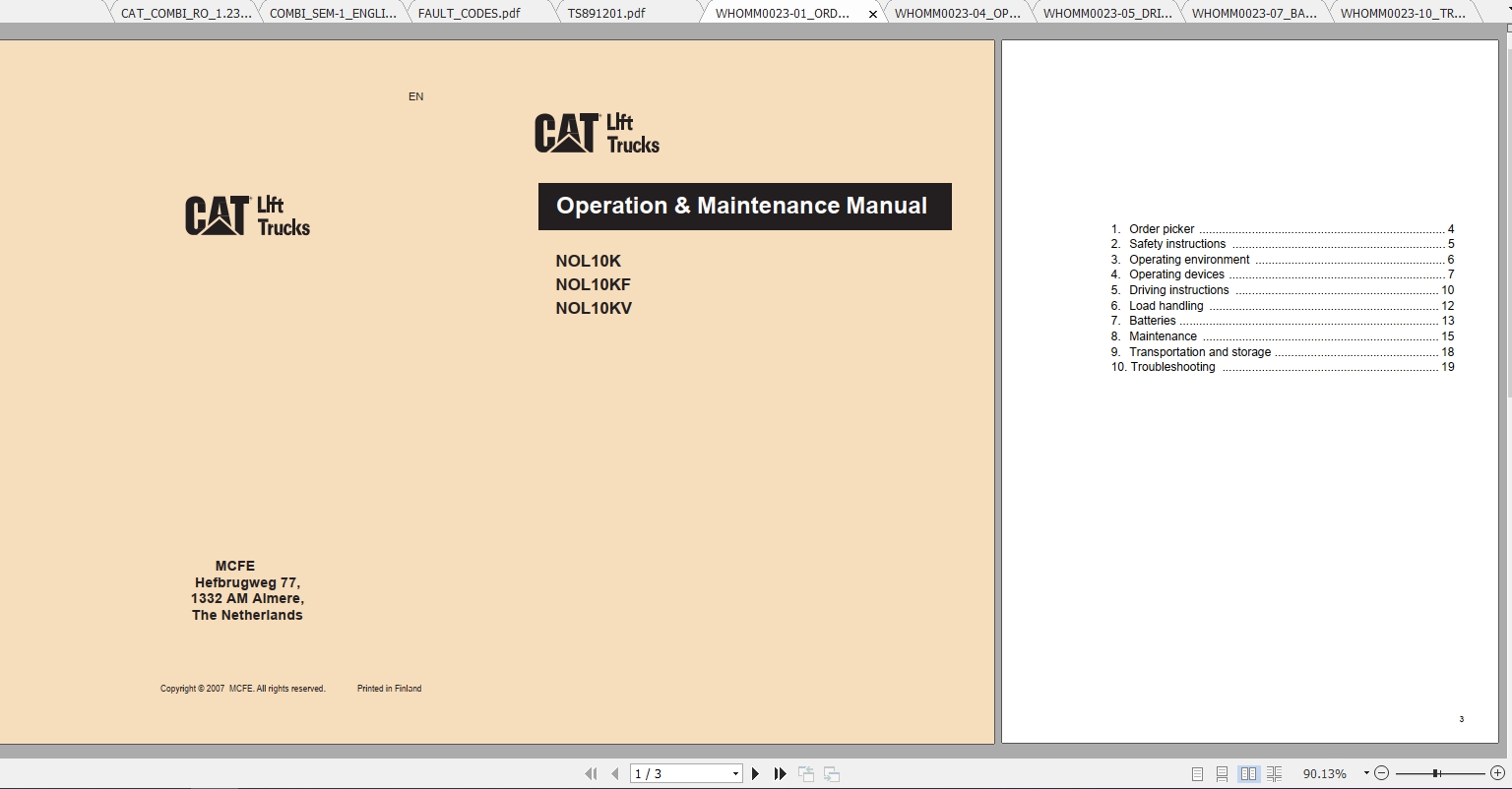Go to the last page
Screen dimensions: 1512x789
point(779,773)
